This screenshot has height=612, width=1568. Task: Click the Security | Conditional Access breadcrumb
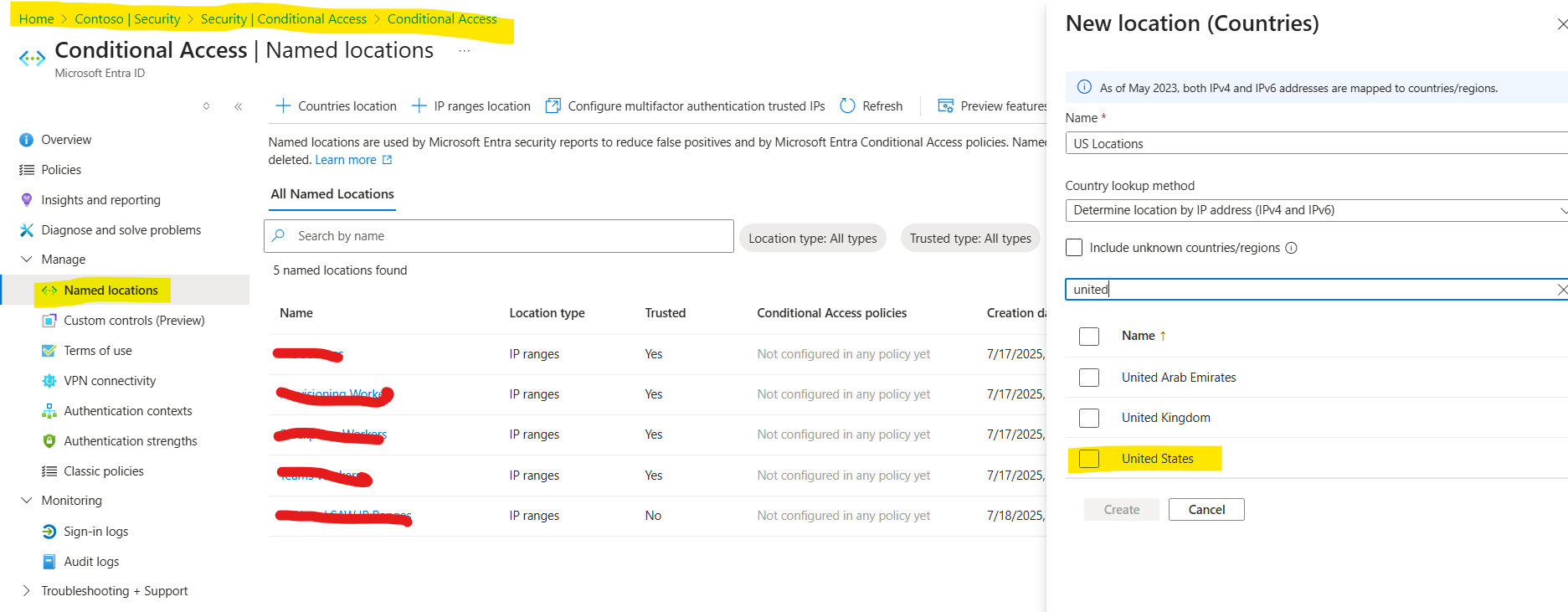click(x=284, y=19)
